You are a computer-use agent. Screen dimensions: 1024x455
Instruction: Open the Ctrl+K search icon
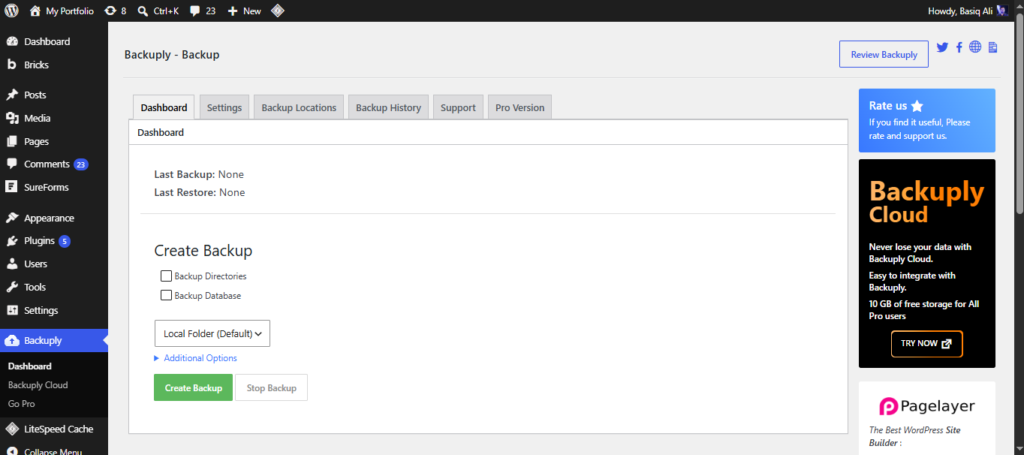tap(143, 11)
